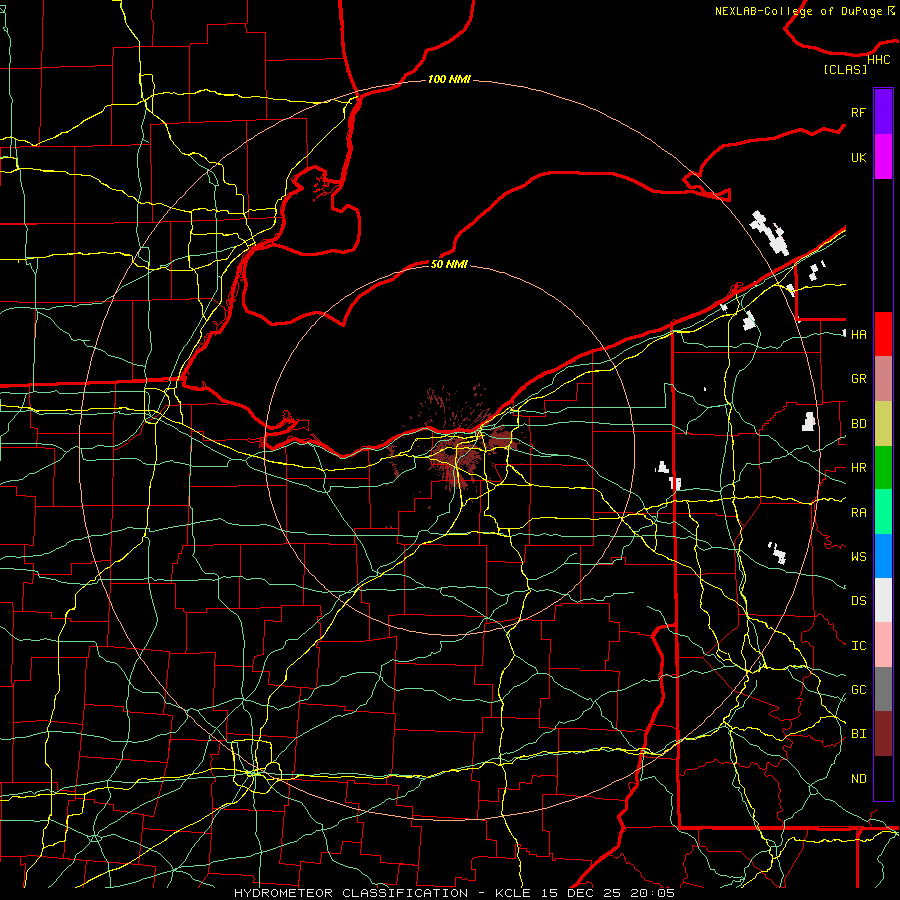The height and width of the screenshot is (900, 900).
Task: Click the 'HR' legend label
Action: pos(858,468)
